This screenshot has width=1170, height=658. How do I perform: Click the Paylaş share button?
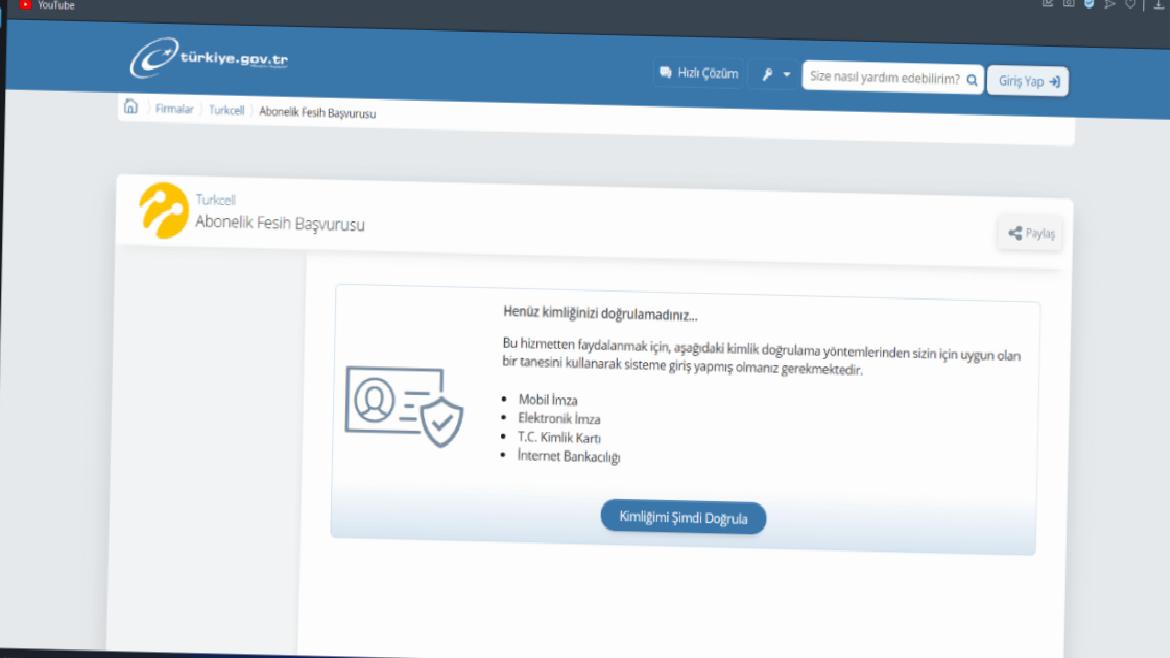pos(1030,234)
